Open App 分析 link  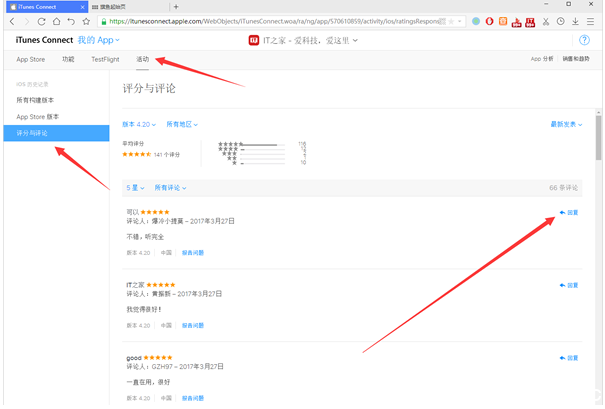click(x=542, y=59)
